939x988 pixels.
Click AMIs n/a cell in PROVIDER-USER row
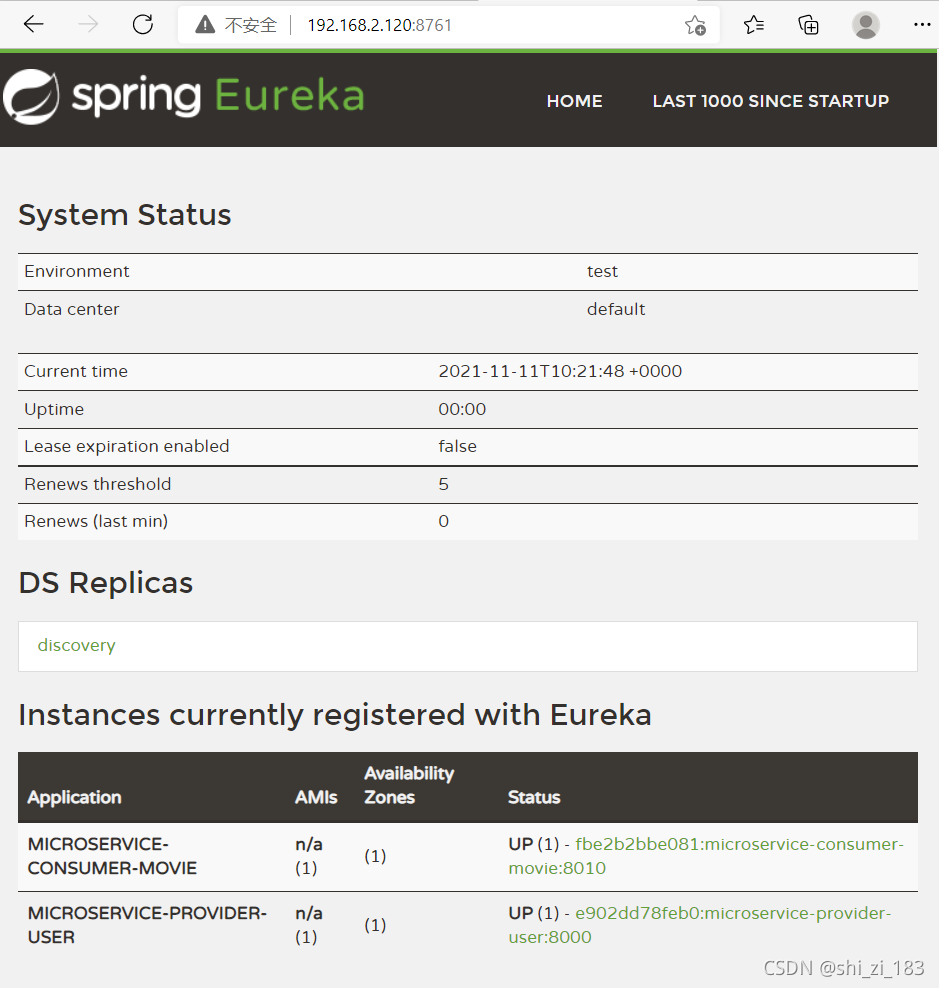309,925
